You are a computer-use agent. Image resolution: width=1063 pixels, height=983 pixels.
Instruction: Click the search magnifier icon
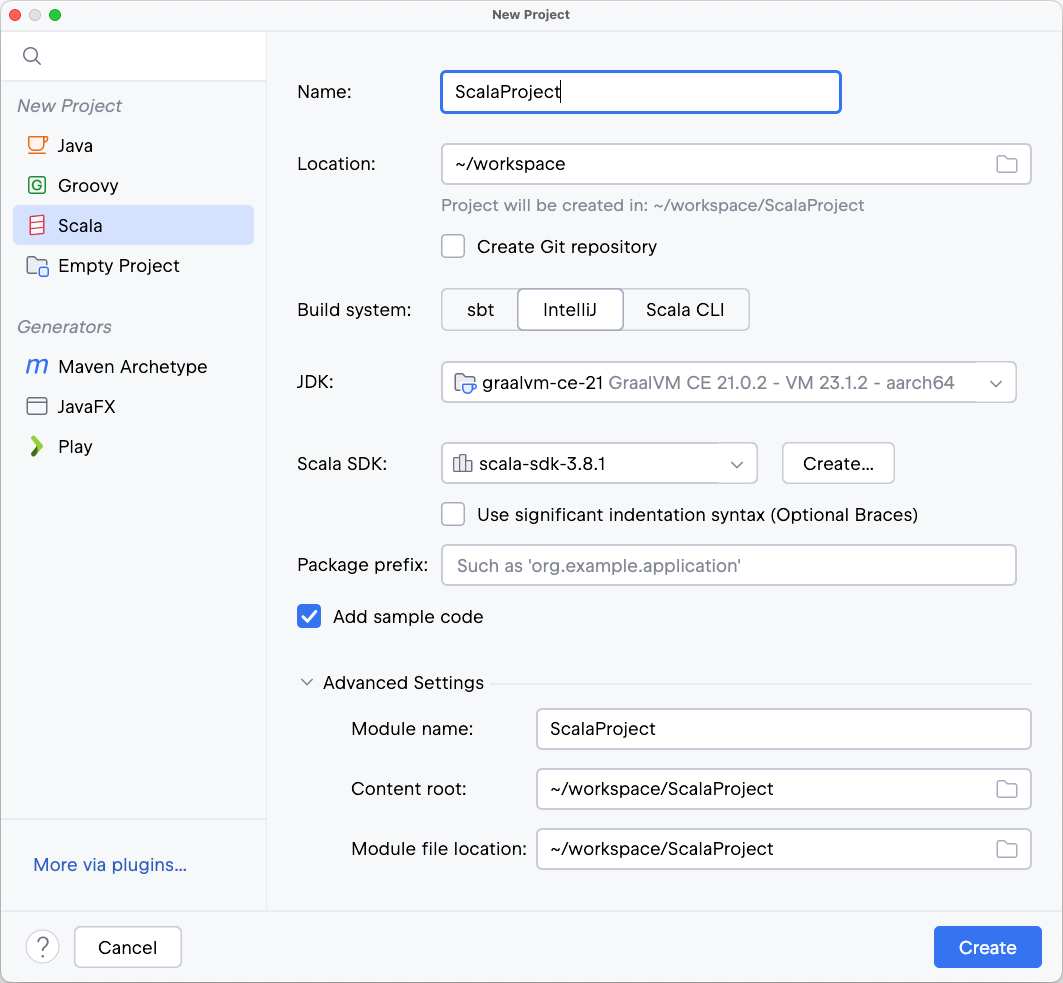click(x=31, y=56)
